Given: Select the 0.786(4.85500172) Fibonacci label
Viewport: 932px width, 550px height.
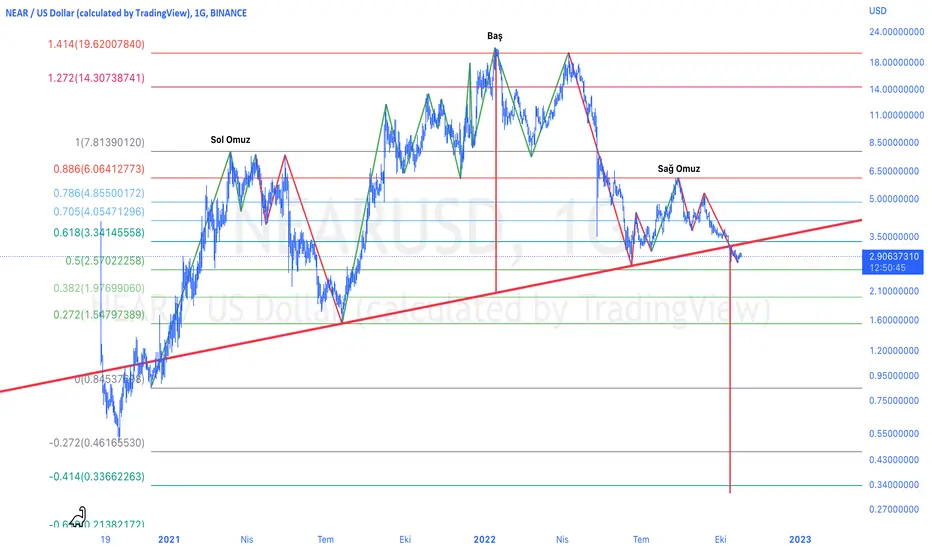Looking at the screenshot, I should (x=99, y=193).
